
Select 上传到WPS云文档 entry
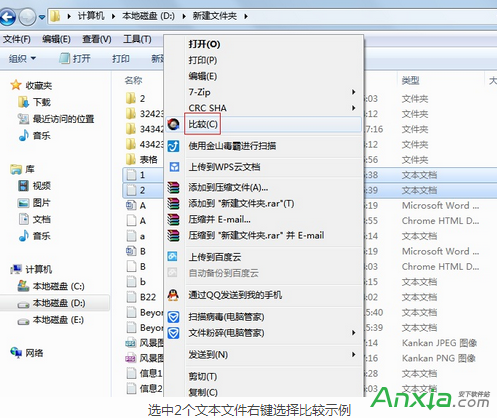[224, 167]
